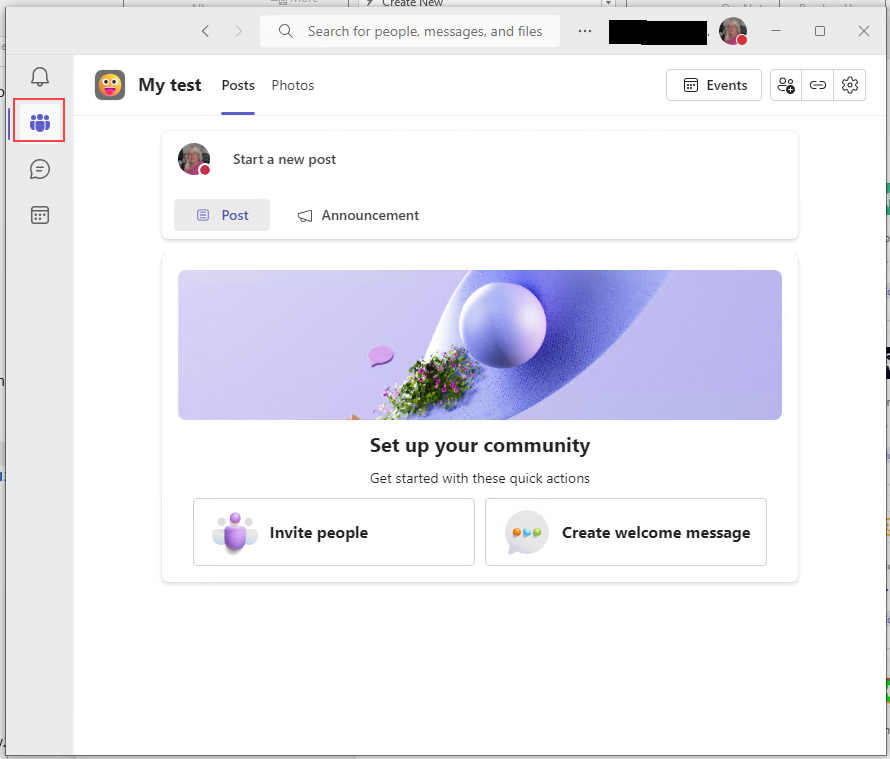Click the community banner image
The width and height of the screenshot is (890, 759).
click(480, 345)
